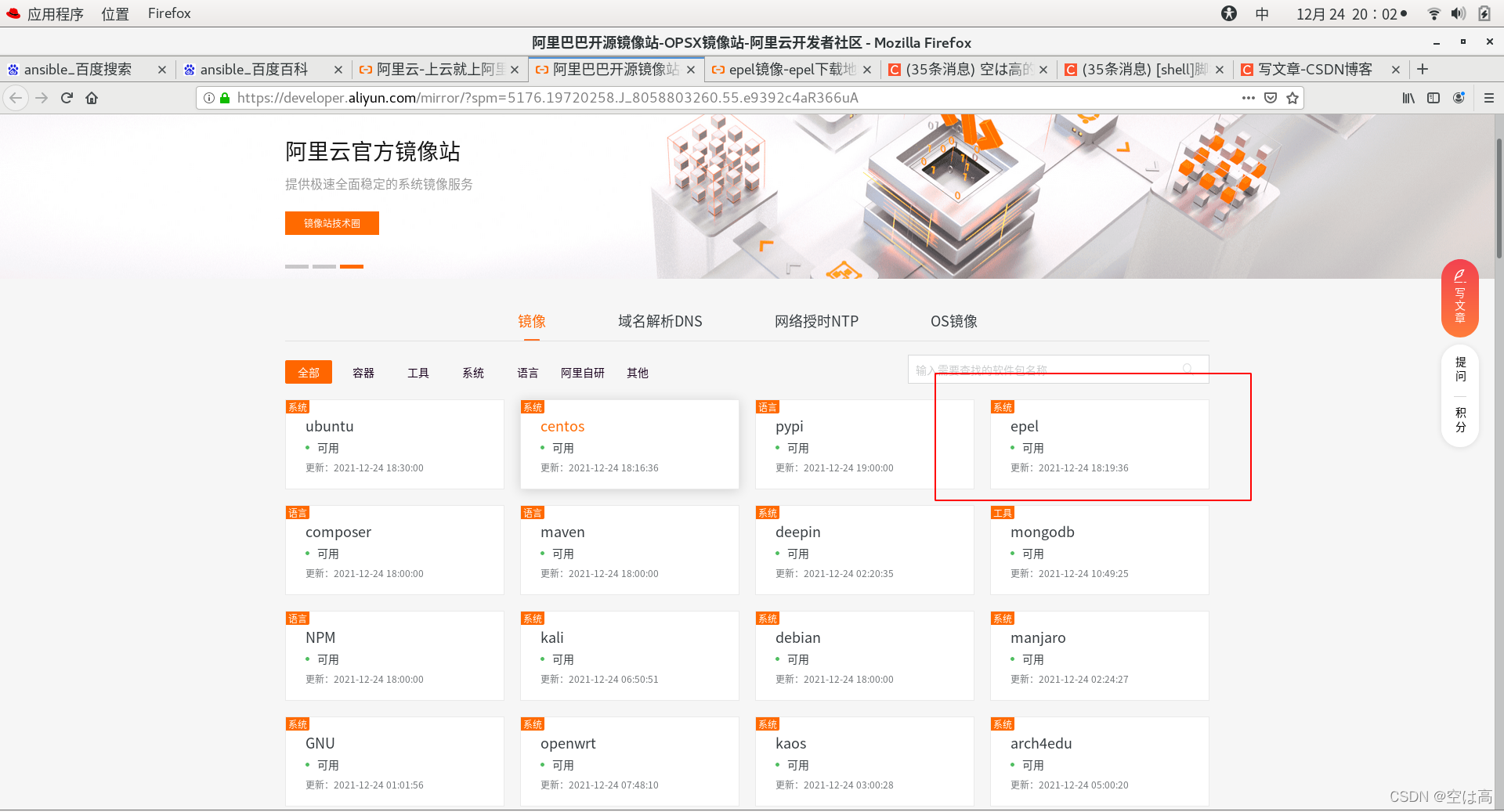
Task: Open the centos mirror card
Action: [x=630, y=445]
